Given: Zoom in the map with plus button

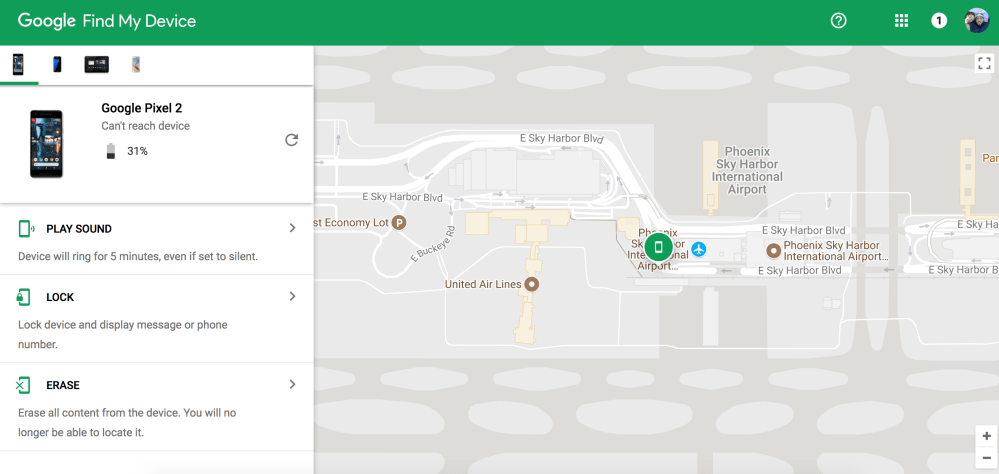Looking at the screenshot, I should pyautogui.click(x=987, y=436).
